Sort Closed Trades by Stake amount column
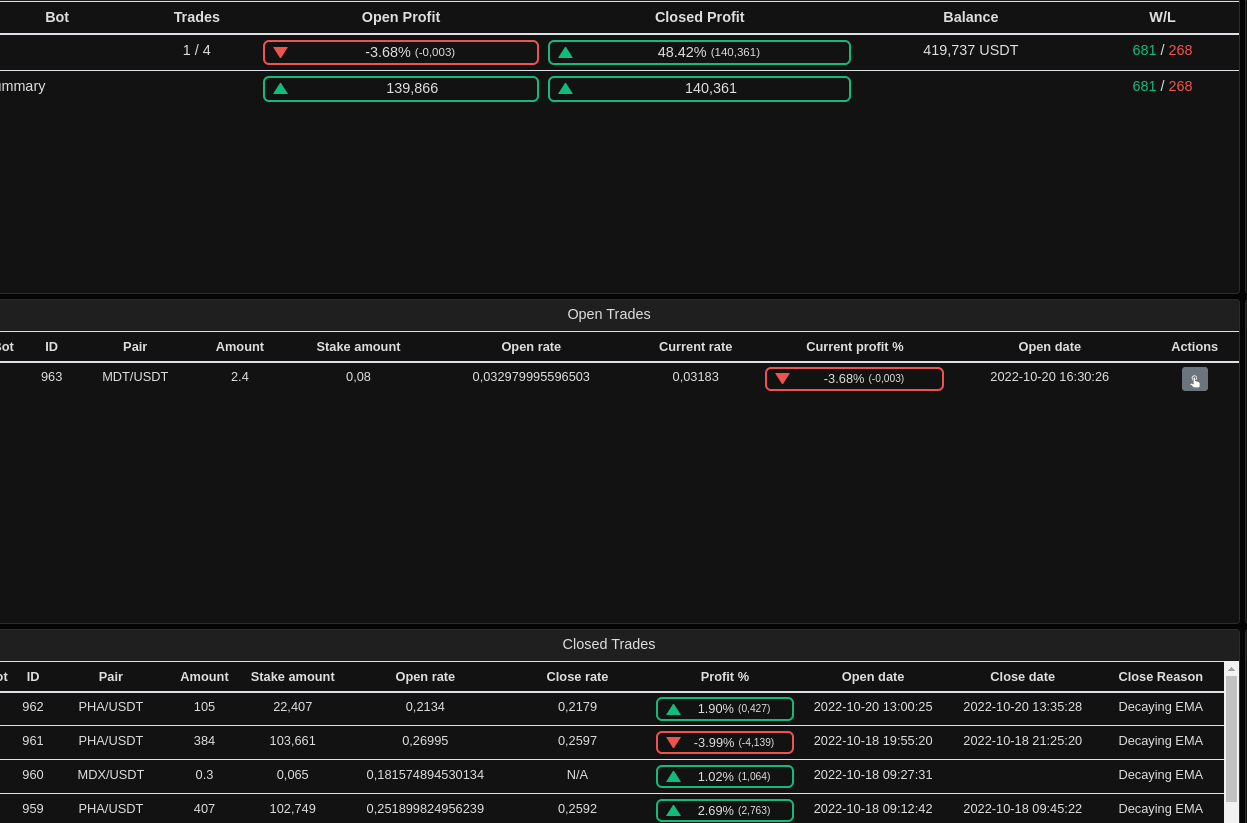Screen dimensions: 1247x823 point(293,677)
